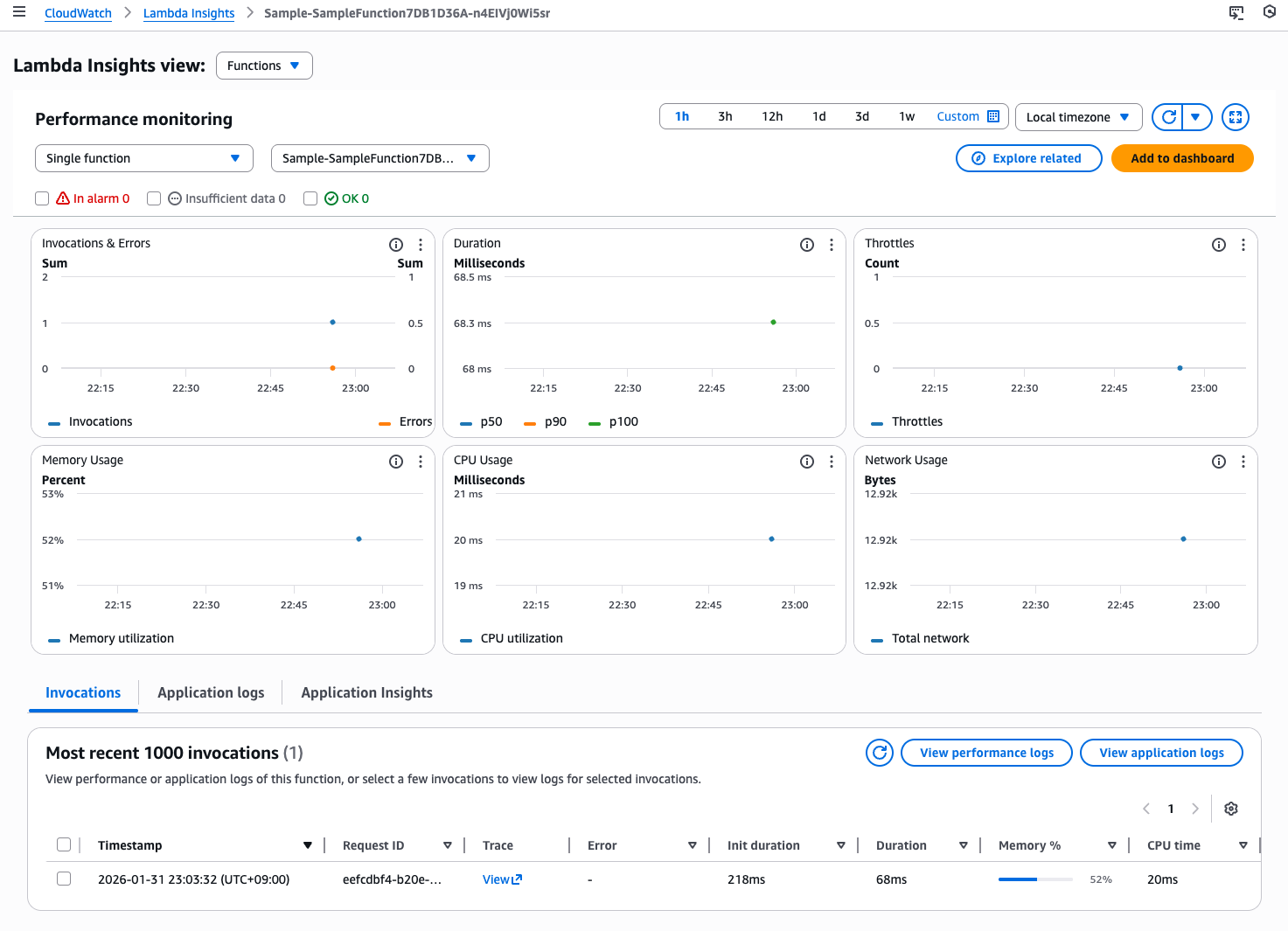Open info icon on Duration widget
This screenshot has width=1288, height=931.
click(806, 245)
